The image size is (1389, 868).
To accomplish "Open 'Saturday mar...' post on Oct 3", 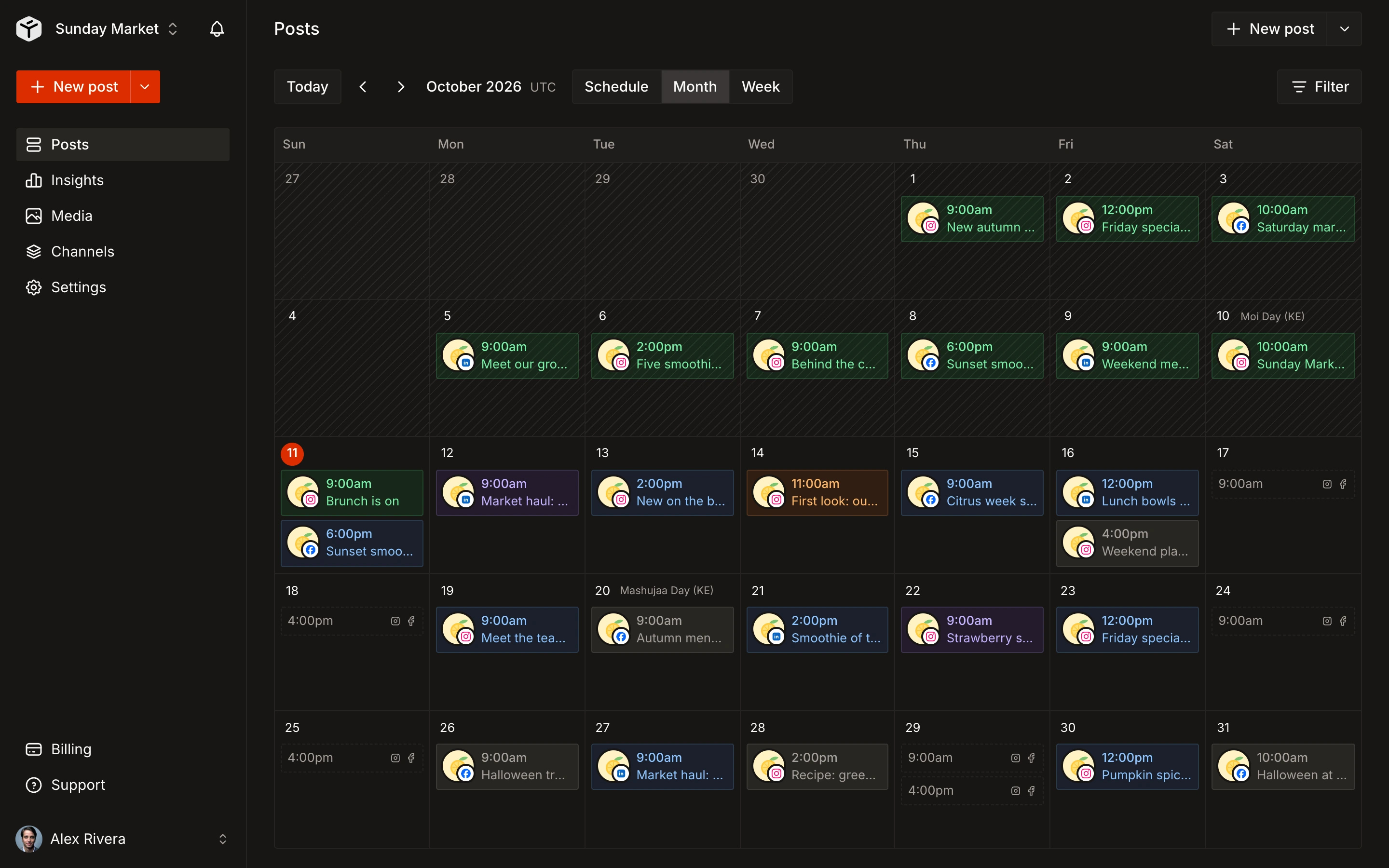I will (1283, 219).
